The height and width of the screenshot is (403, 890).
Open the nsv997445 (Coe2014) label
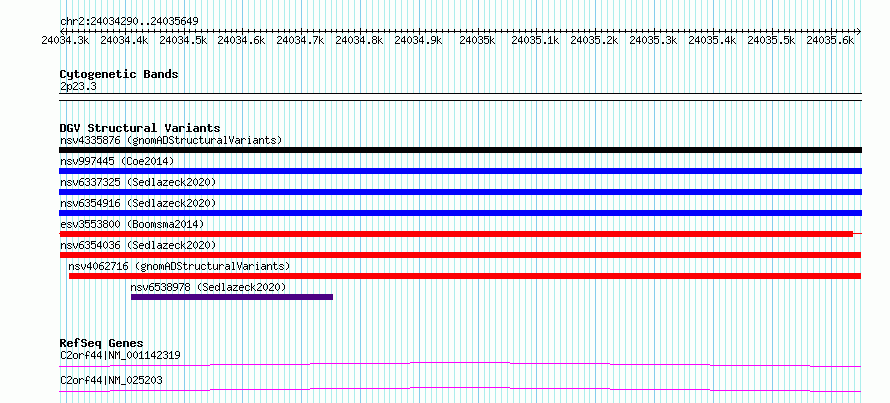click(x=117, y=161)
